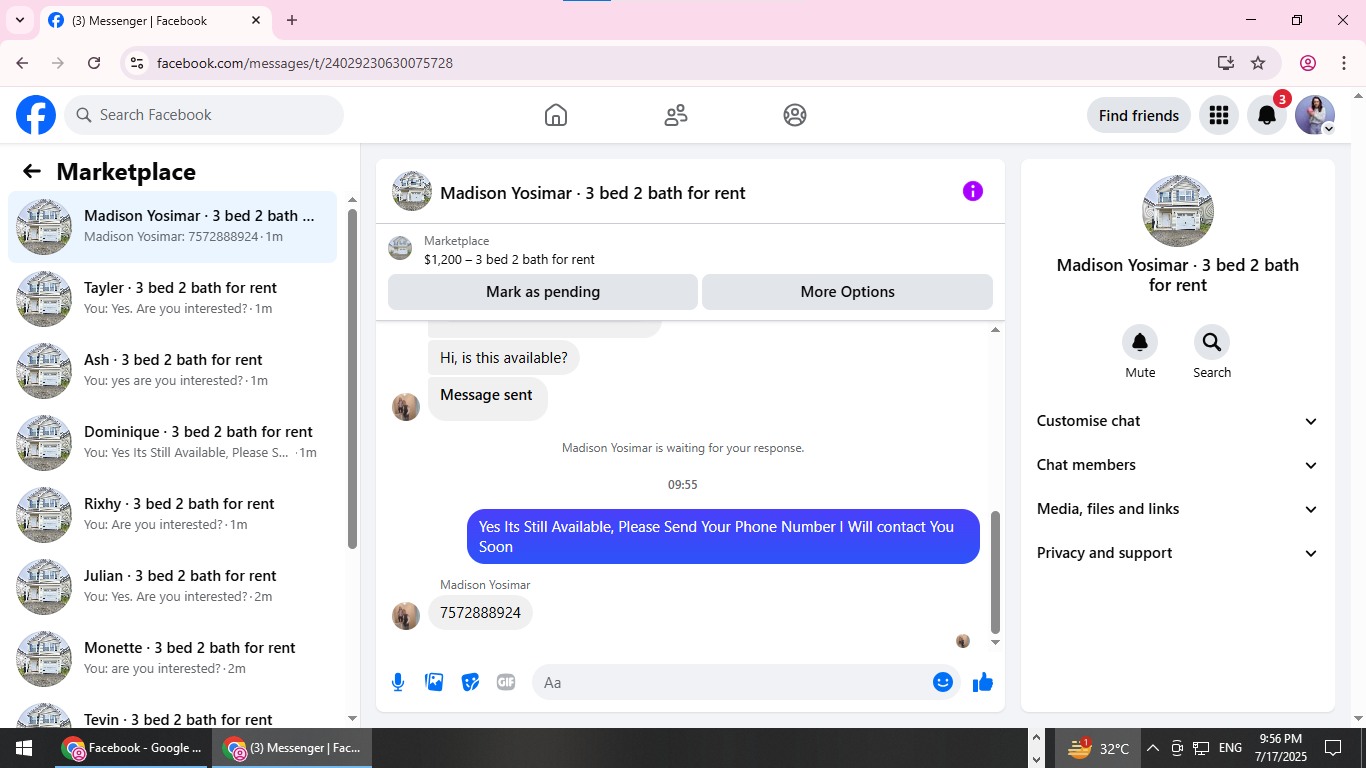Install app icon in the address bar
Image resolution: width=1366 pixels, height=768 pixels.
pyautogui.click(x=1226, y=63)
